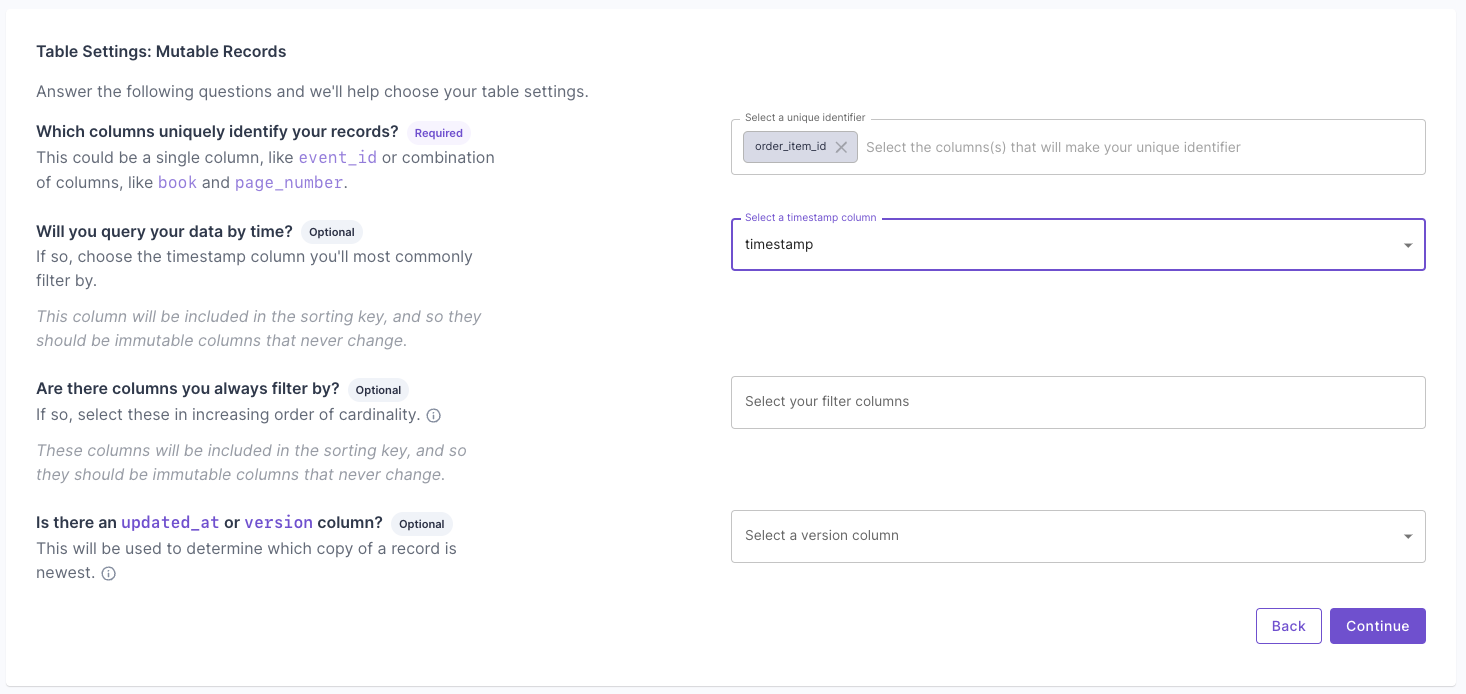This screenshot has height=694, width=1466.
Task: Click the page_number code snippet
Action: click(289, 182)
